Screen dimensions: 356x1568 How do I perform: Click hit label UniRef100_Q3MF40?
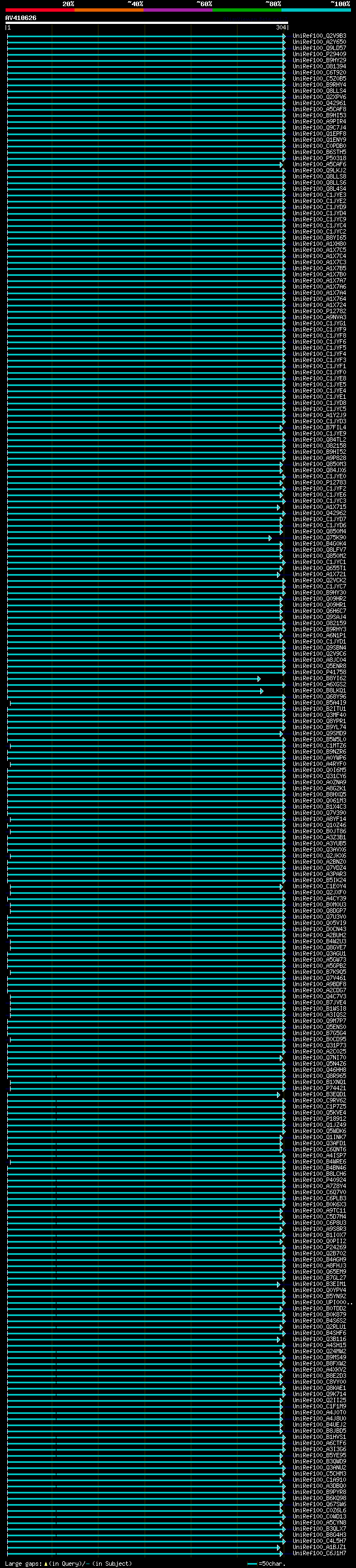(x=319, y=715)
